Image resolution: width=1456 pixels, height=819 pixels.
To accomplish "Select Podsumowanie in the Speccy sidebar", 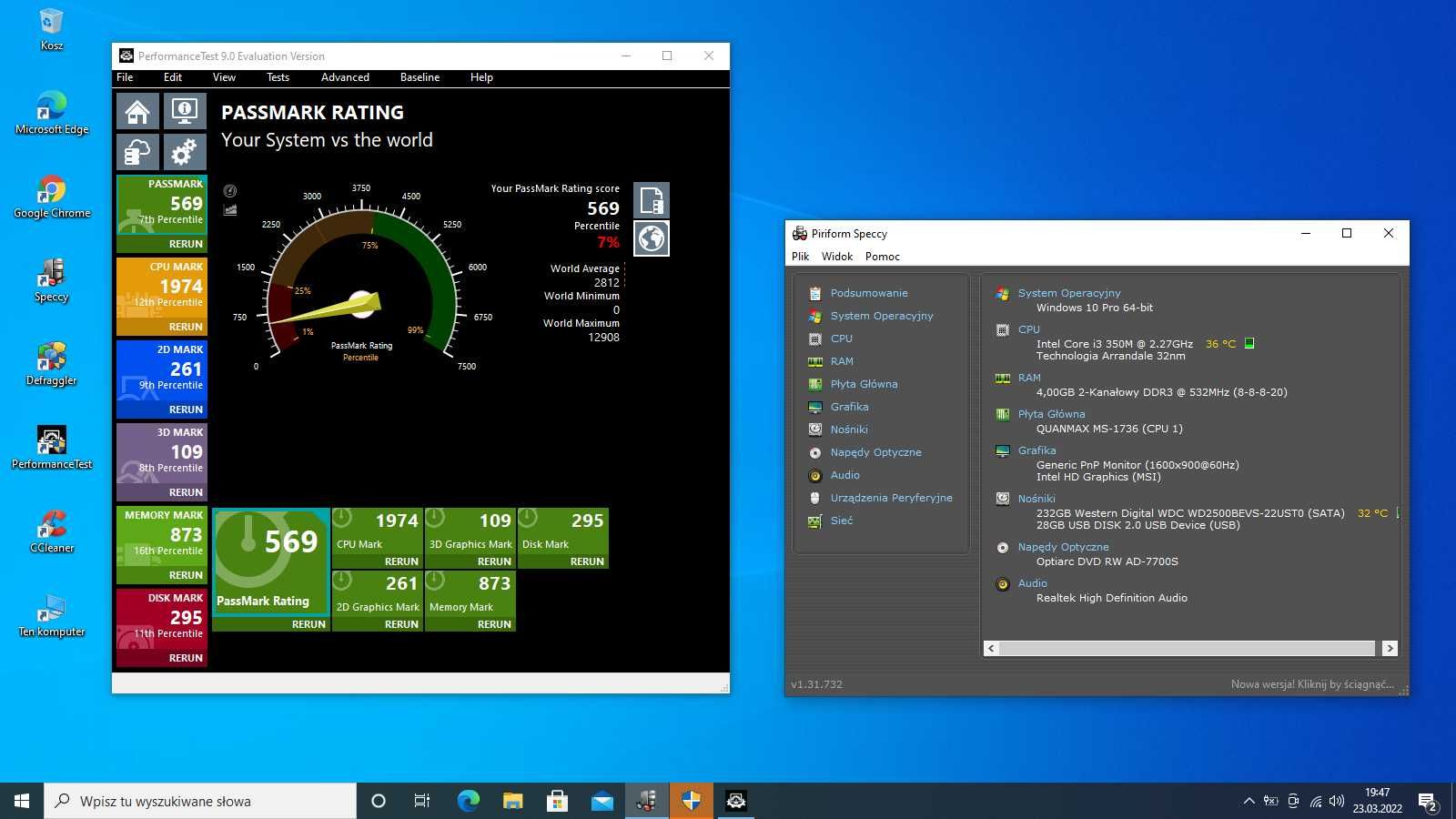I will (x=869, y=293).
